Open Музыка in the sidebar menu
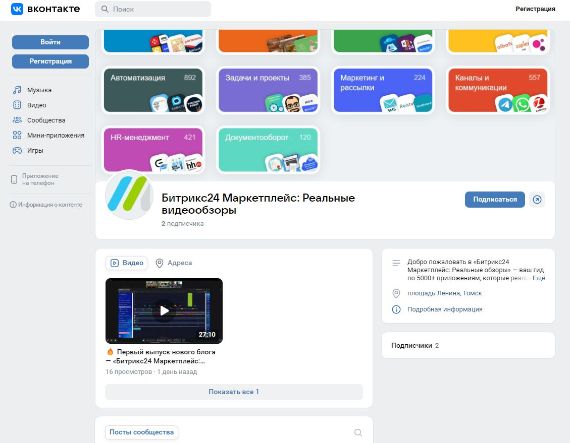Screen dimensions: 570x443 coord(39,90)
